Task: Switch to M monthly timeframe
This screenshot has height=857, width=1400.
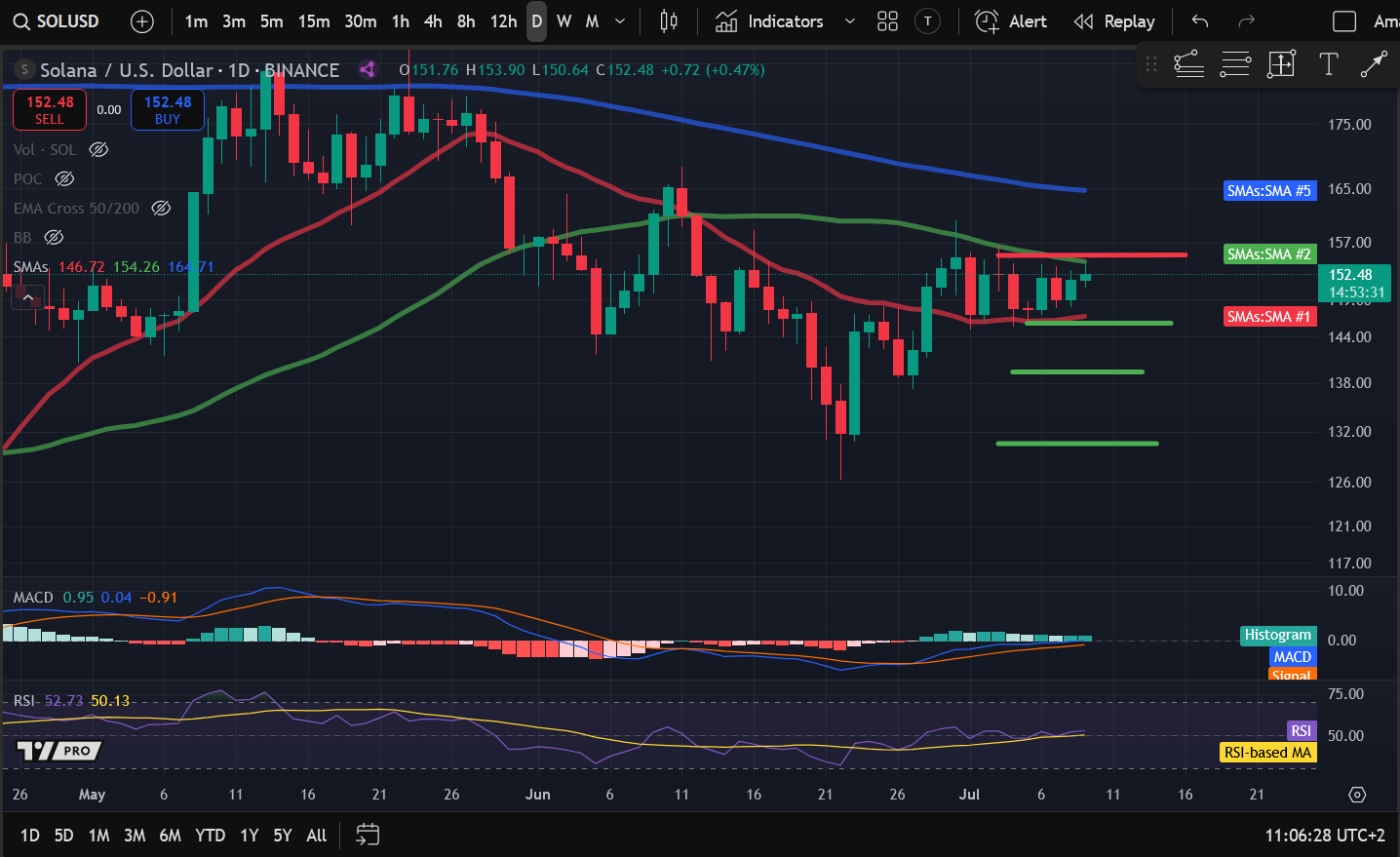Action: [x=592, y=21]
